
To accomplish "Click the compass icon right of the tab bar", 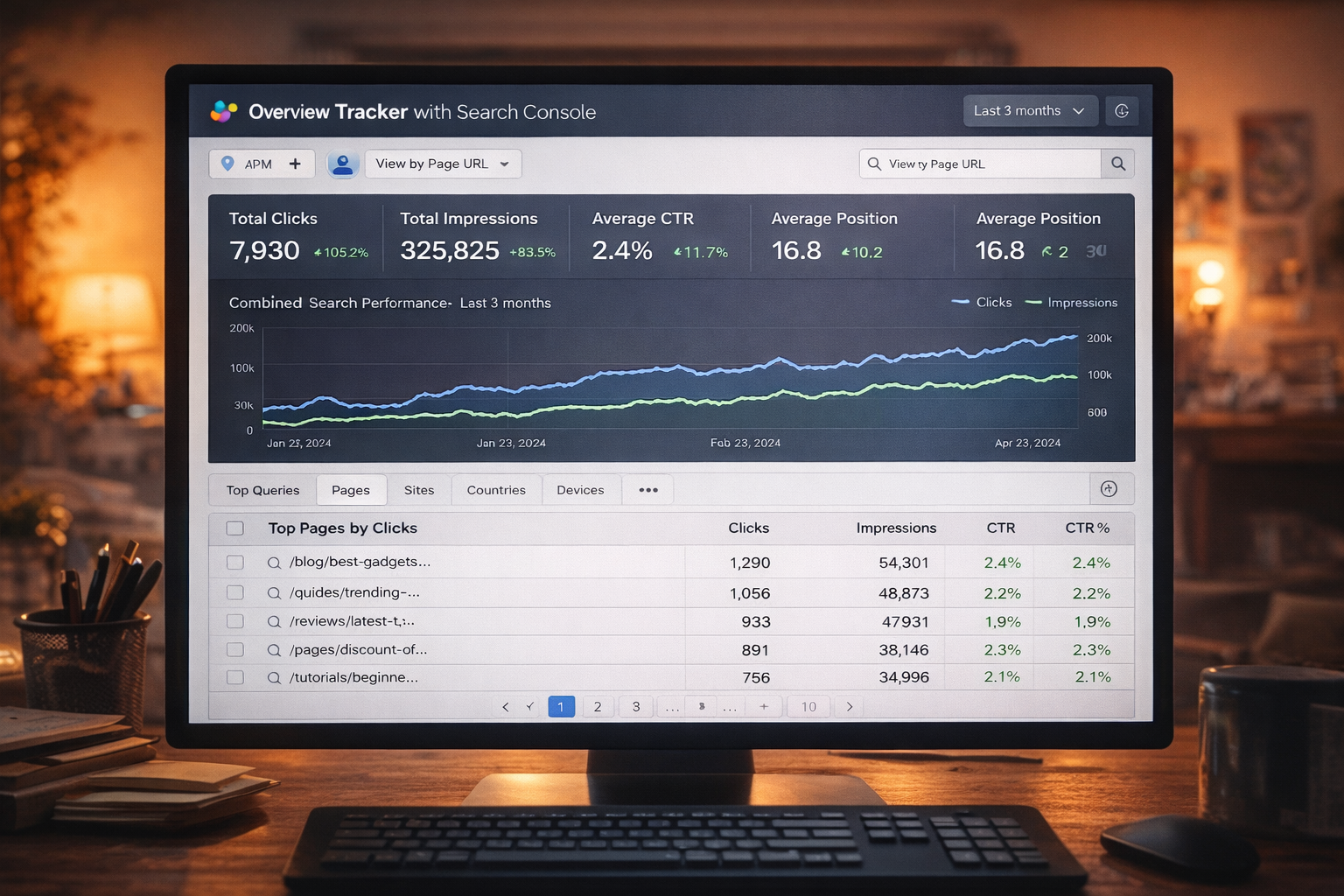I will (x=1111, y=489).
